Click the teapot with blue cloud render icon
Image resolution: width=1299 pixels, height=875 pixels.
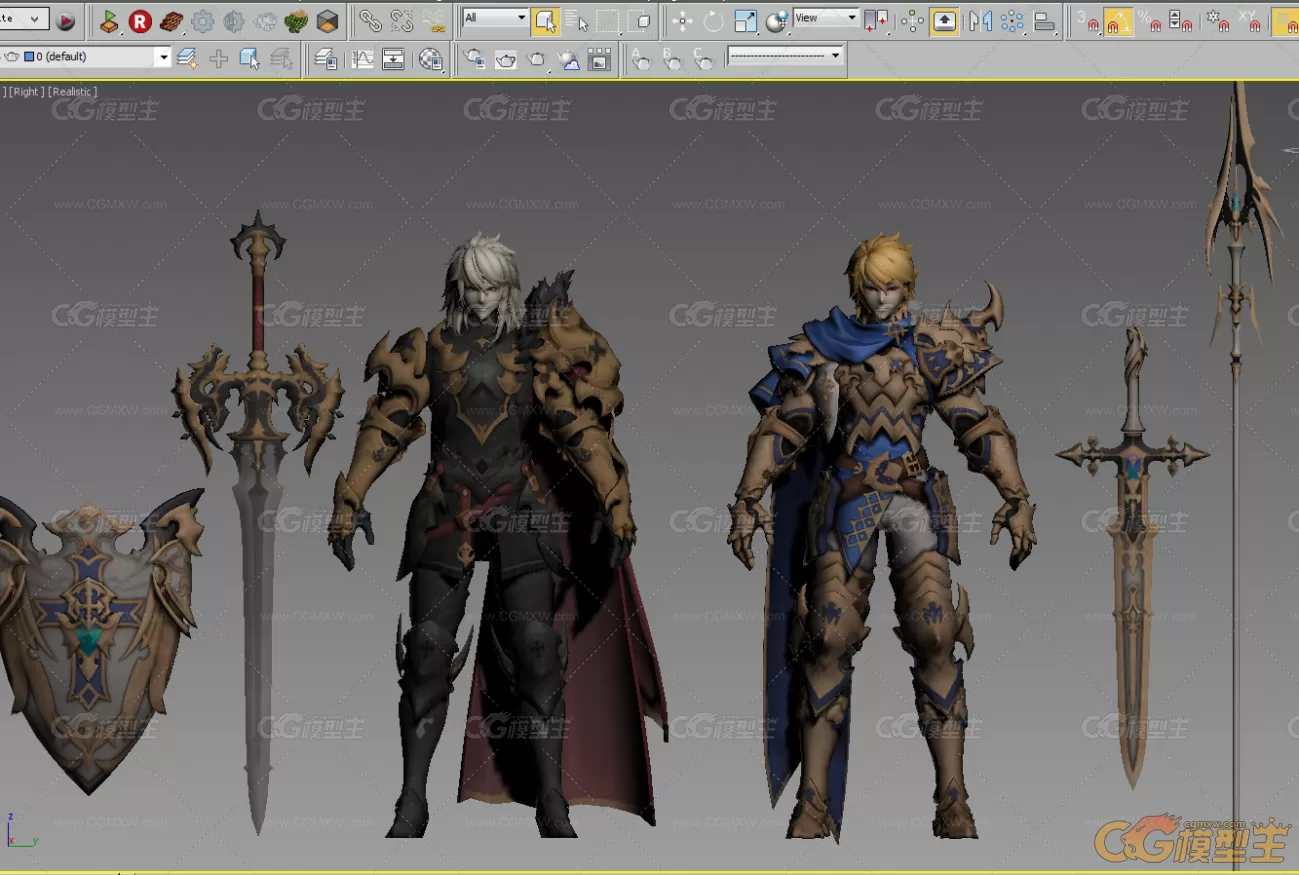568,59
